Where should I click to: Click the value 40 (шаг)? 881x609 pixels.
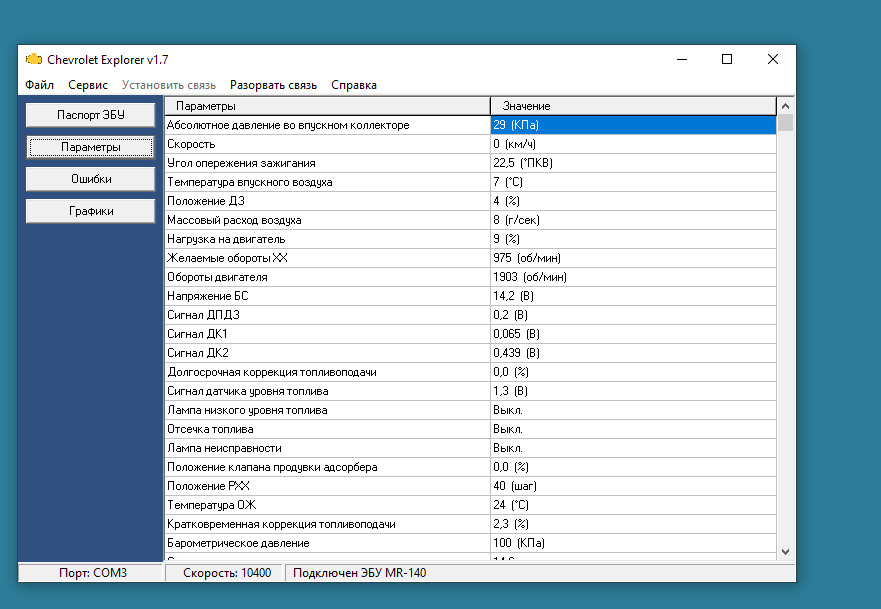click(x=633, y=486)
